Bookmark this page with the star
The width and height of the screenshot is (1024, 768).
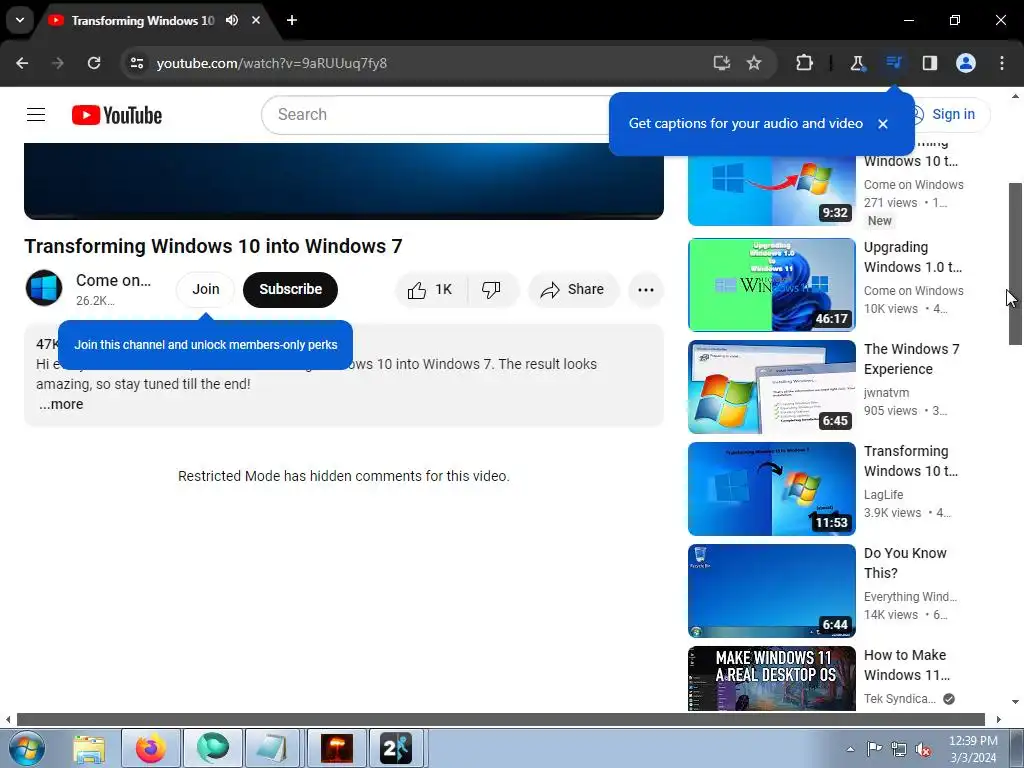754,63
